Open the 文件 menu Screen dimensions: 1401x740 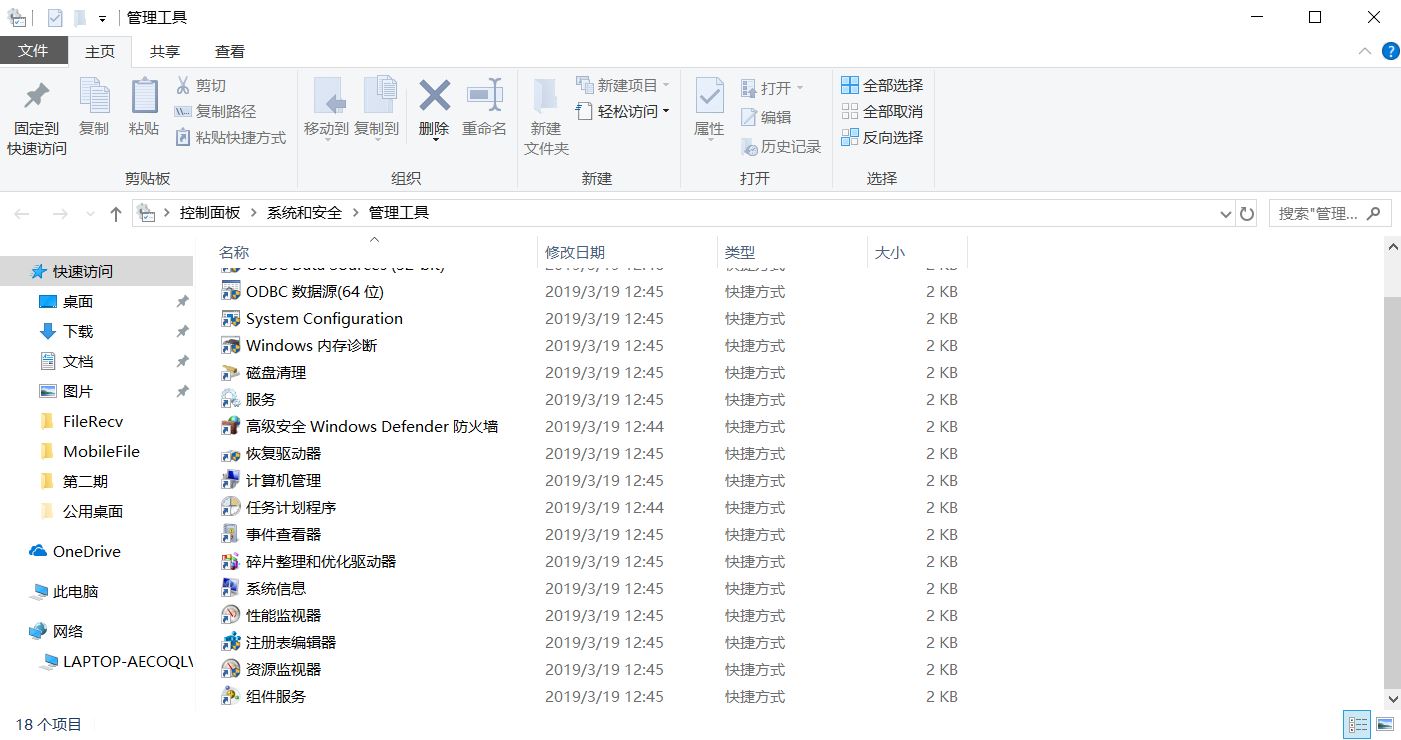(34, 51)
